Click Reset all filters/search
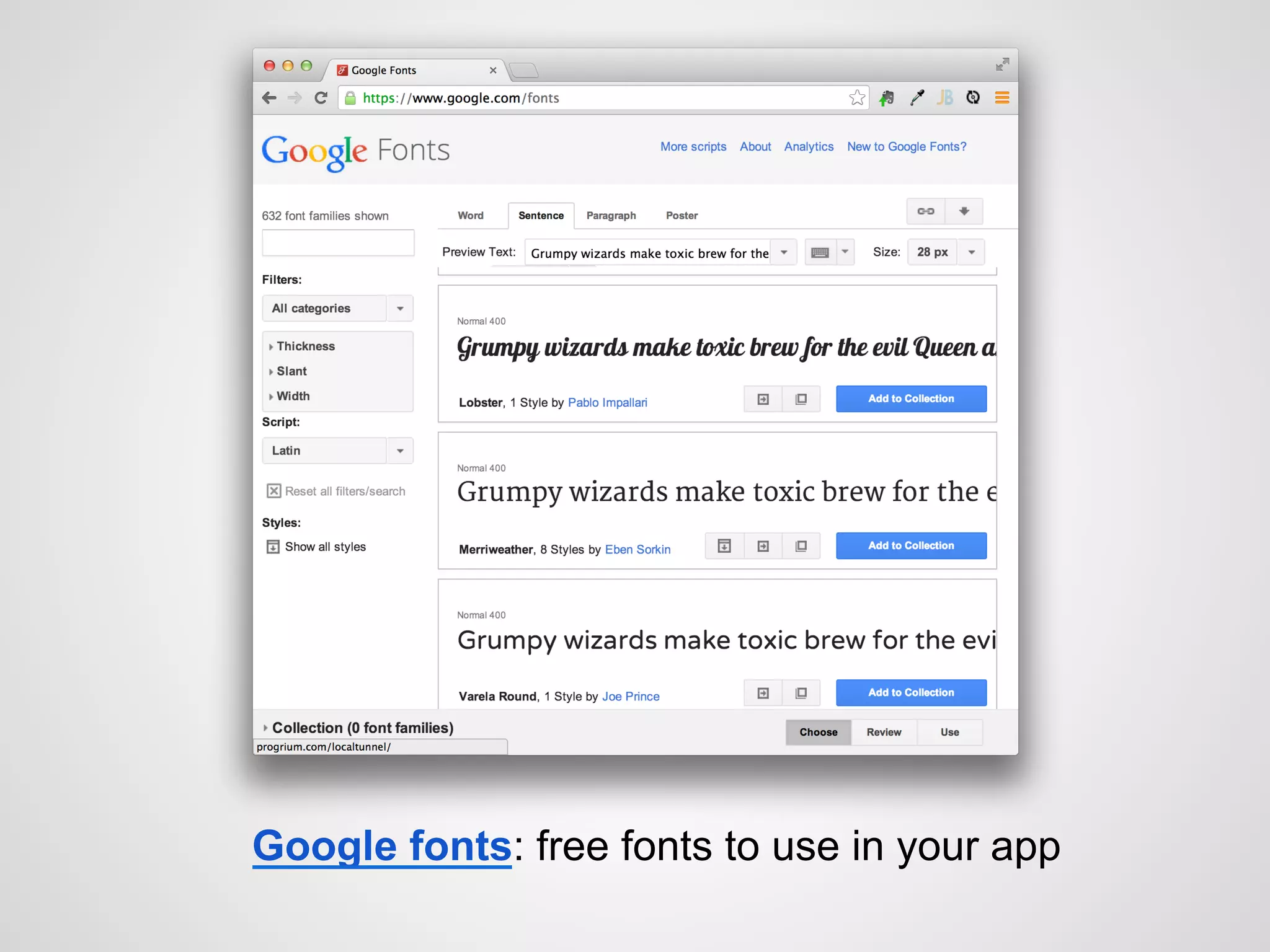This screenshot has width=1270, height=952. tap(335, 491)
